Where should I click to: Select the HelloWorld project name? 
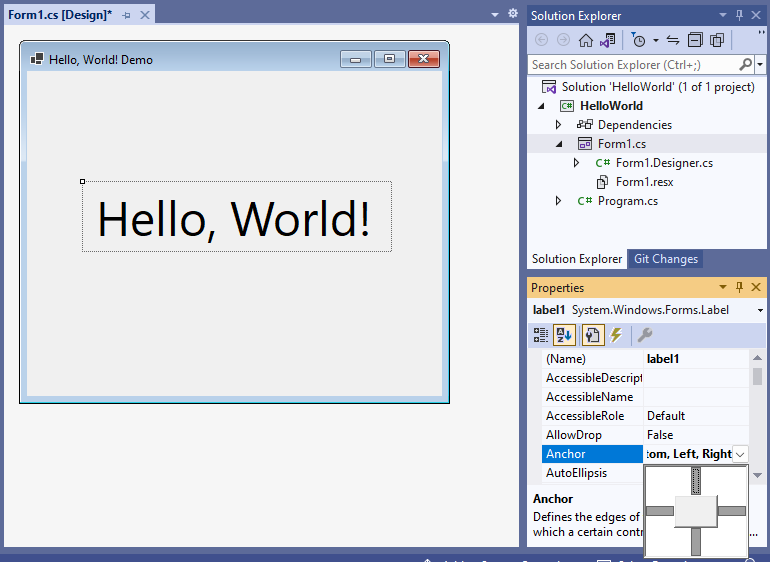coord(611,106)
